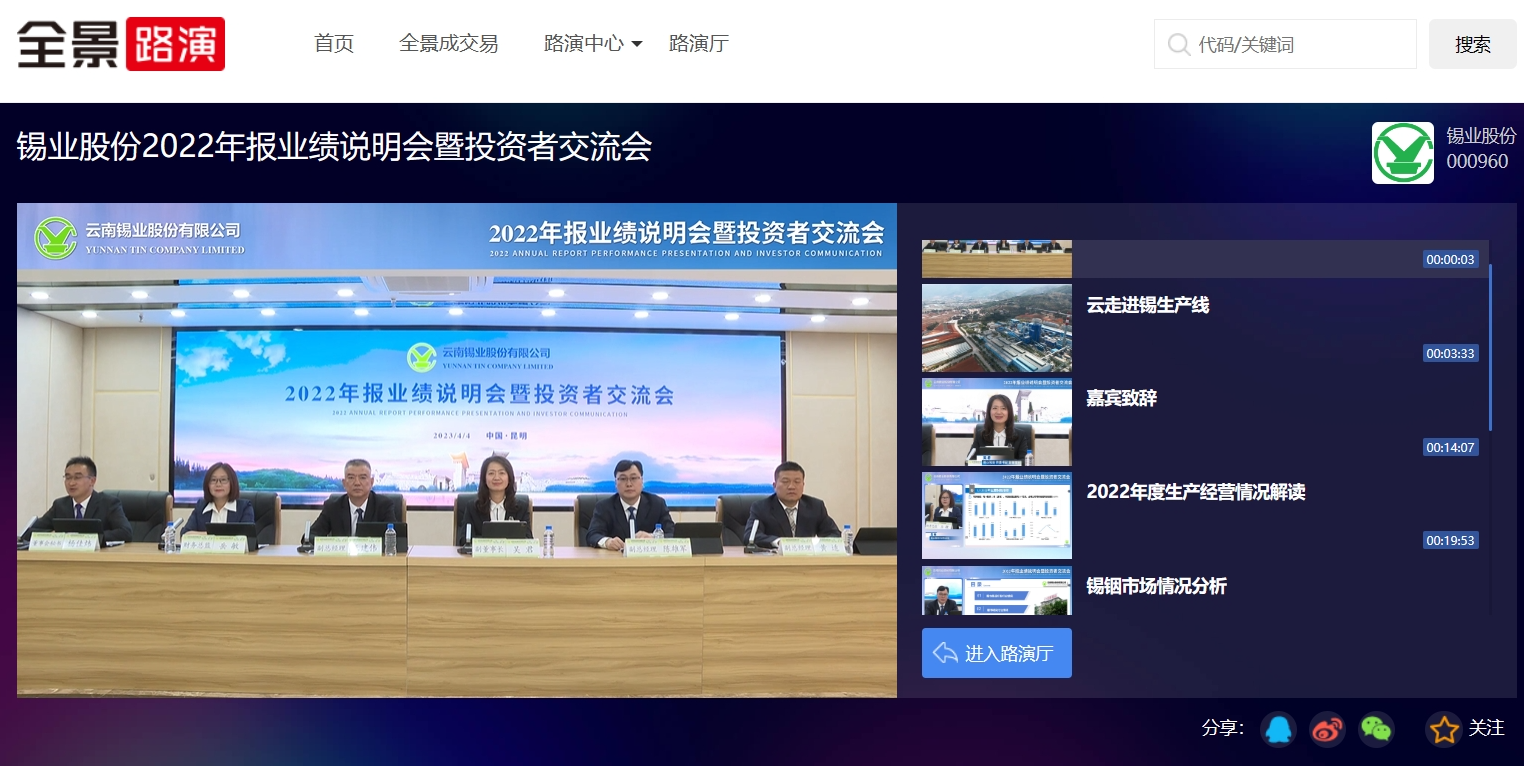The height and width of the screenshot is (766, 1524).
Task: Click stock code 000960
Action: click(1477, 161)
